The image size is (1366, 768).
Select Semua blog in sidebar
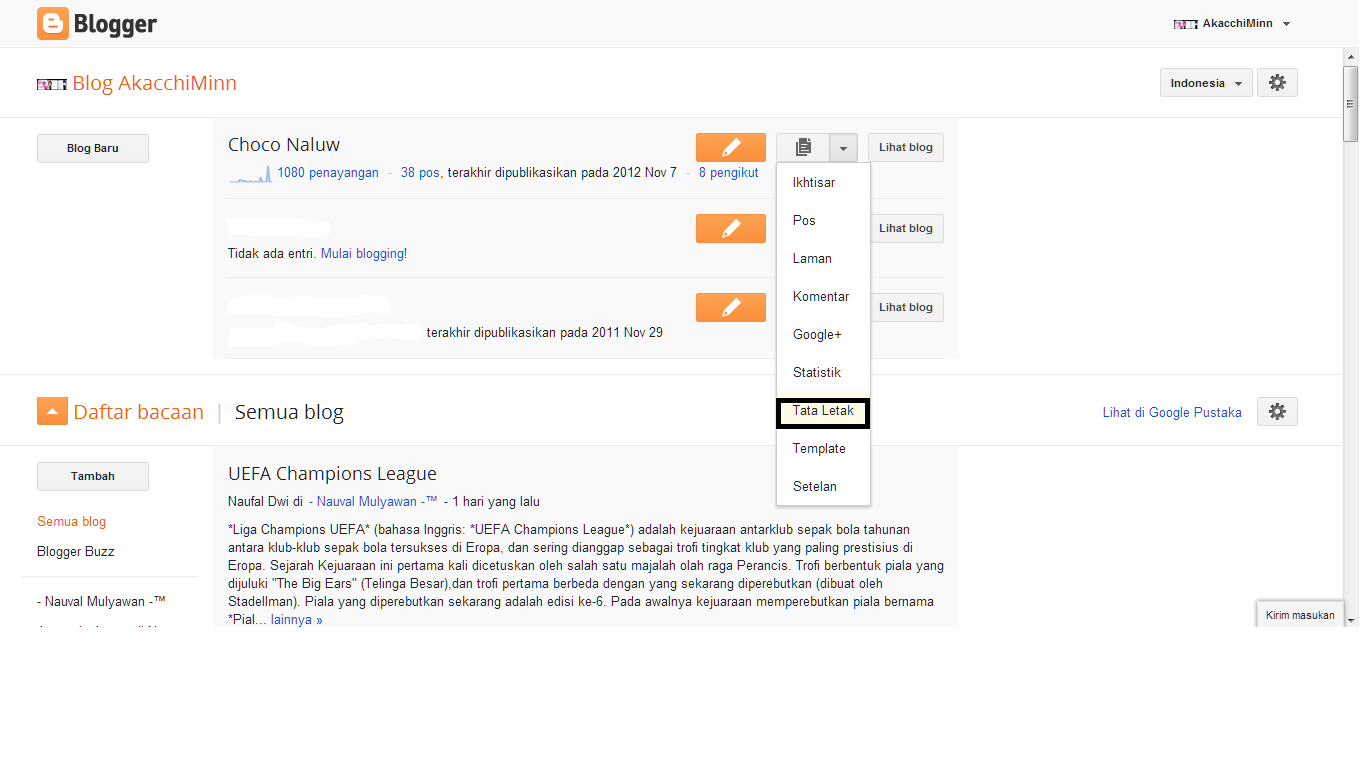click(x=71, y=522)
